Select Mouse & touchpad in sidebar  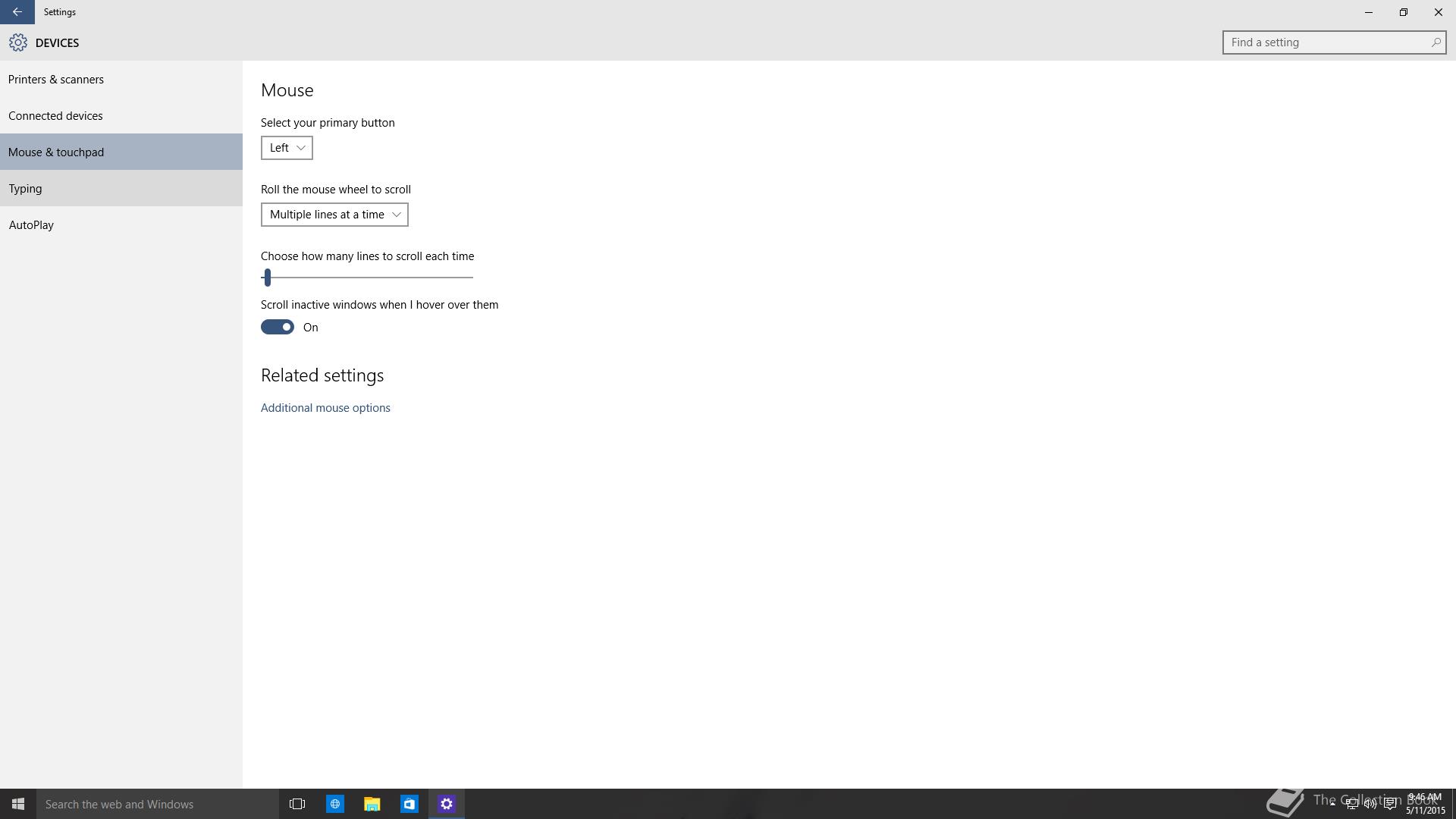(x=121, y=152)
